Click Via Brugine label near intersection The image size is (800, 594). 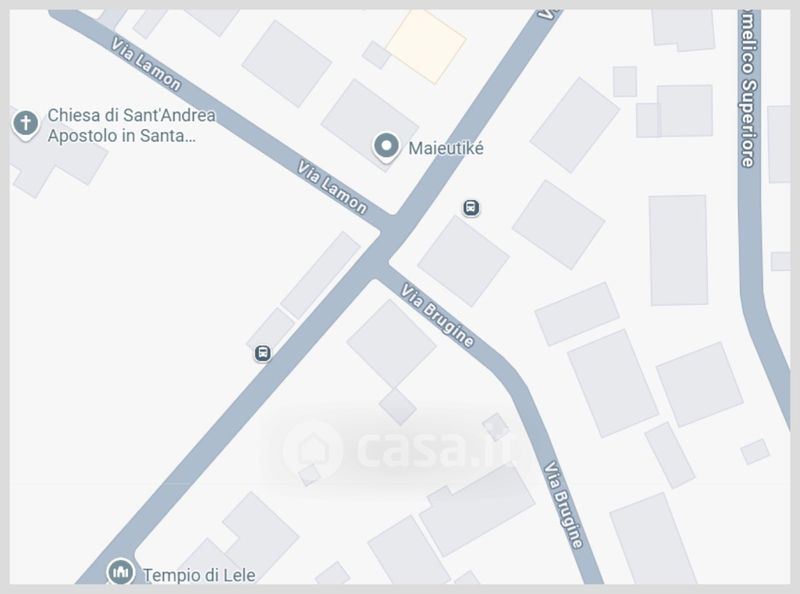[437, 315]
